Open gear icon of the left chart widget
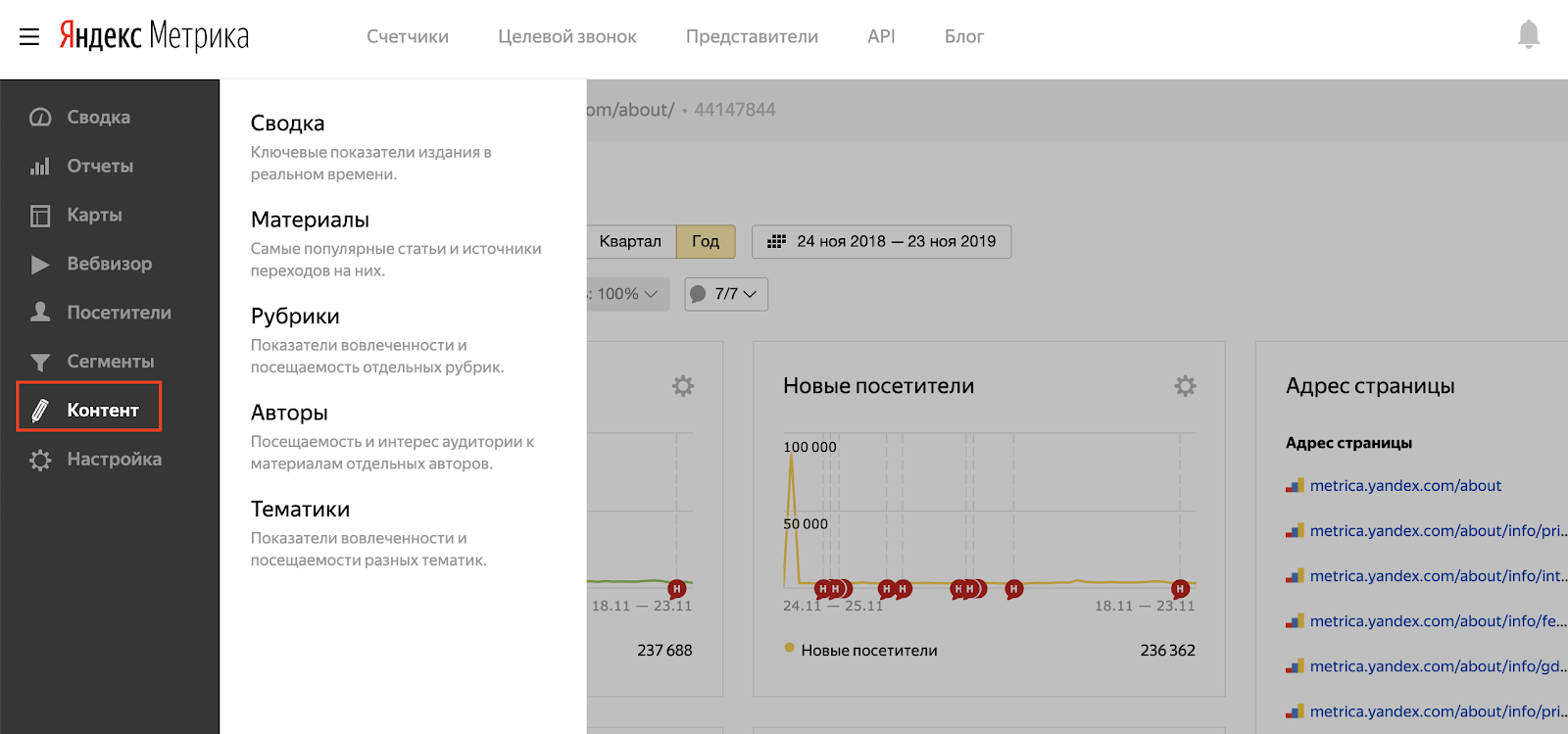The image size is (1568, 734). [683, 386]
